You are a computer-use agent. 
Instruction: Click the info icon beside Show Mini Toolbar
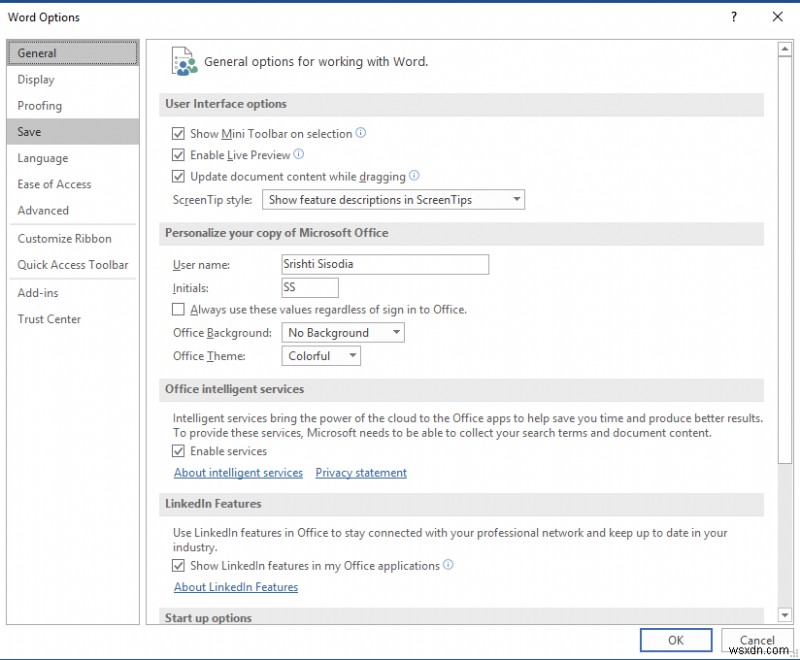tap(361, 133)
